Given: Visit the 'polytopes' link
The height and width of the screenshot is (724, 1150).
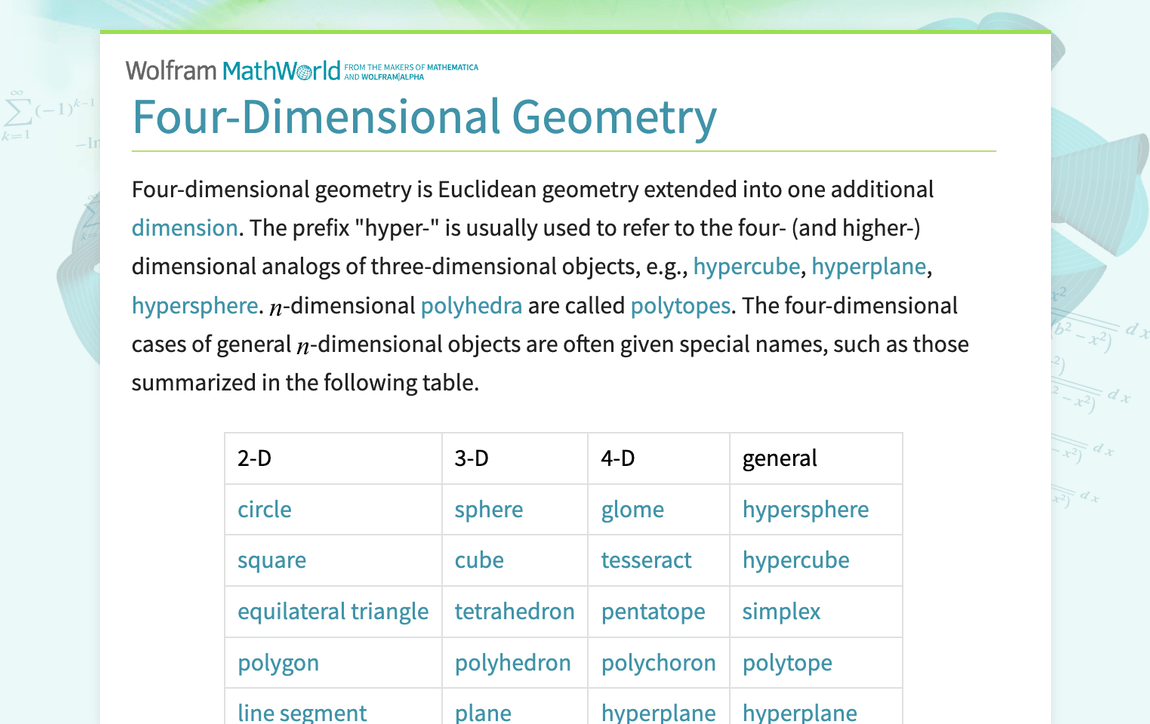Looking at the screenshot, I should tap(681, 306).
